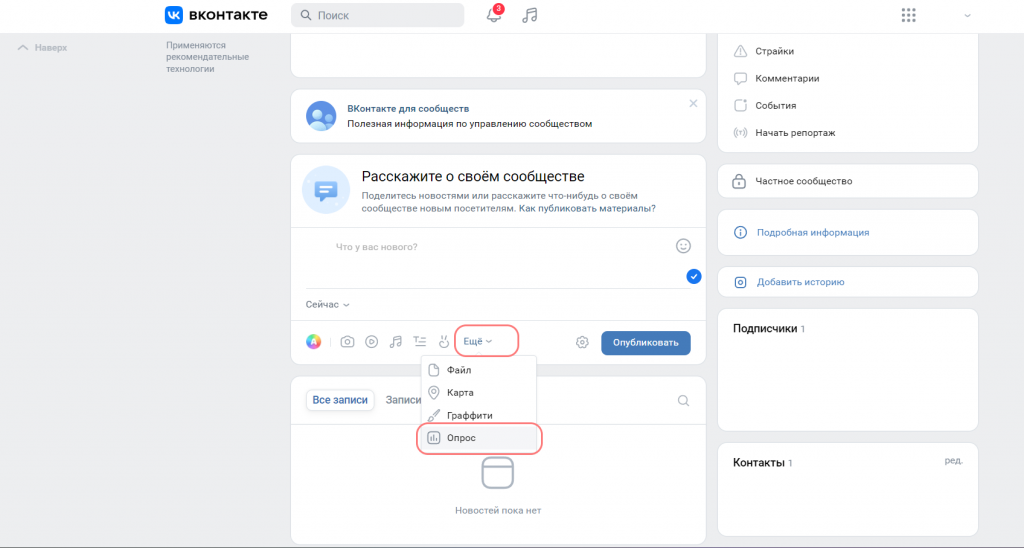Search the wall with magnifier icon
The height and width of the screenshot is (548, 1024).
[683, 400]
